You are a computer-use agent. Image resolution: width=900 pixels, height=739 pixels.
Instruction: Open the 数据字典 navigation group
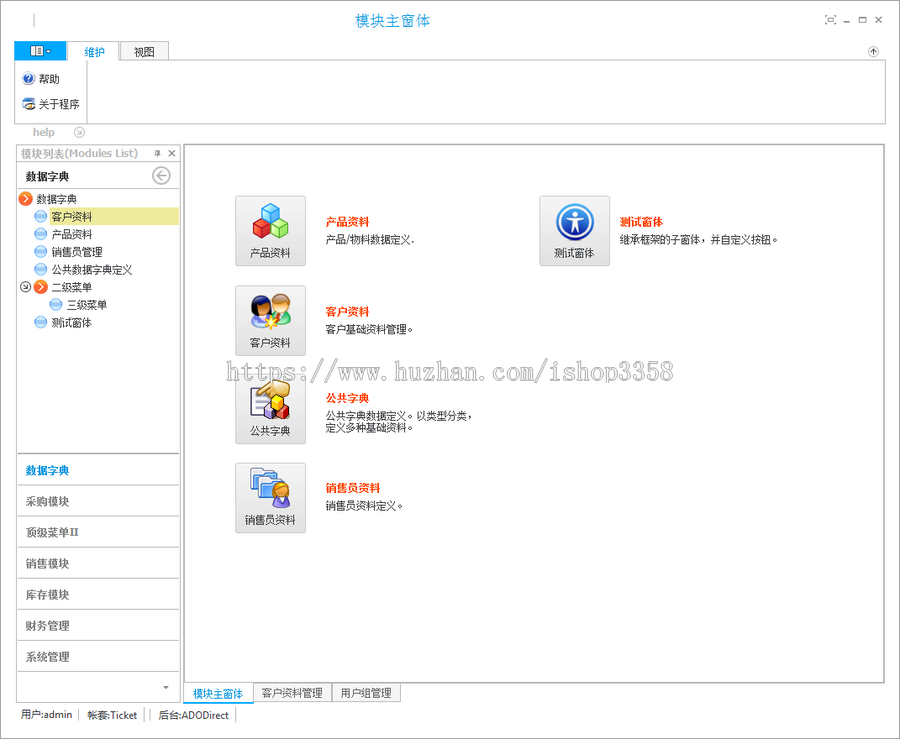pyautogui.click(x=98, y=470)
